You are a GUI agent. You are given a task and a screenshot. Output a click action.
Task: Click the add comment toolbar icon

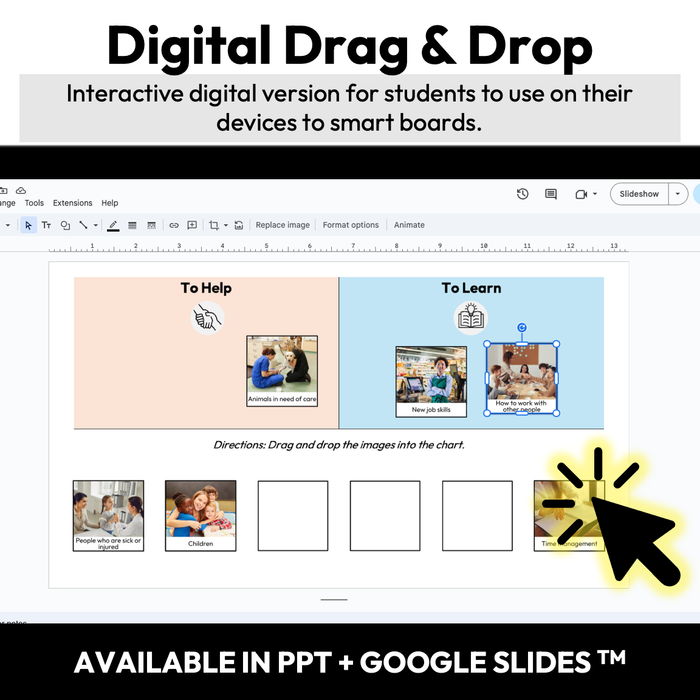[192, 225]
